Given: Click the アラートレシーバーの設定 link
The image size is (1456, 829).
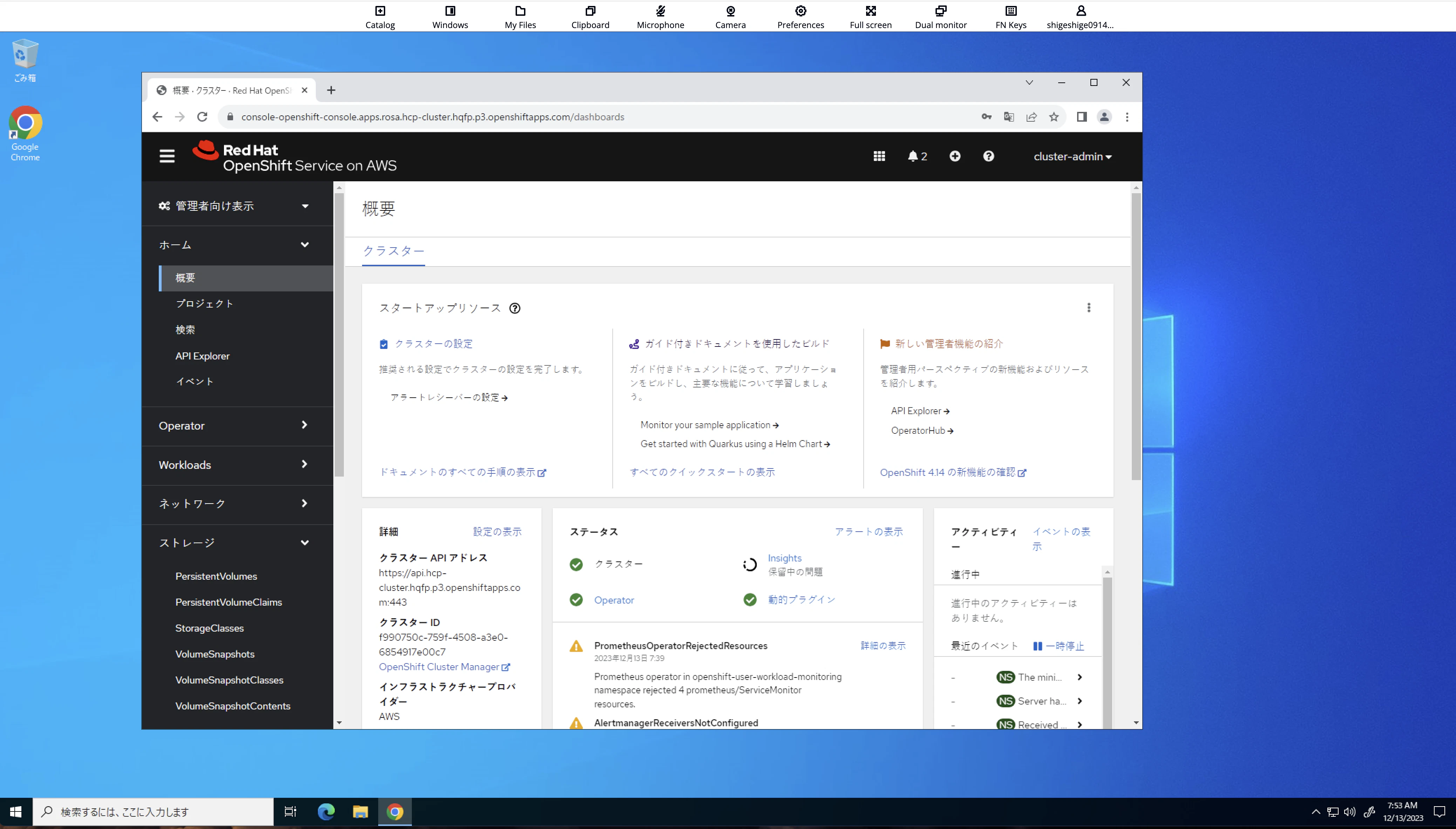Looking at the screenshot, I should [449, 397].
